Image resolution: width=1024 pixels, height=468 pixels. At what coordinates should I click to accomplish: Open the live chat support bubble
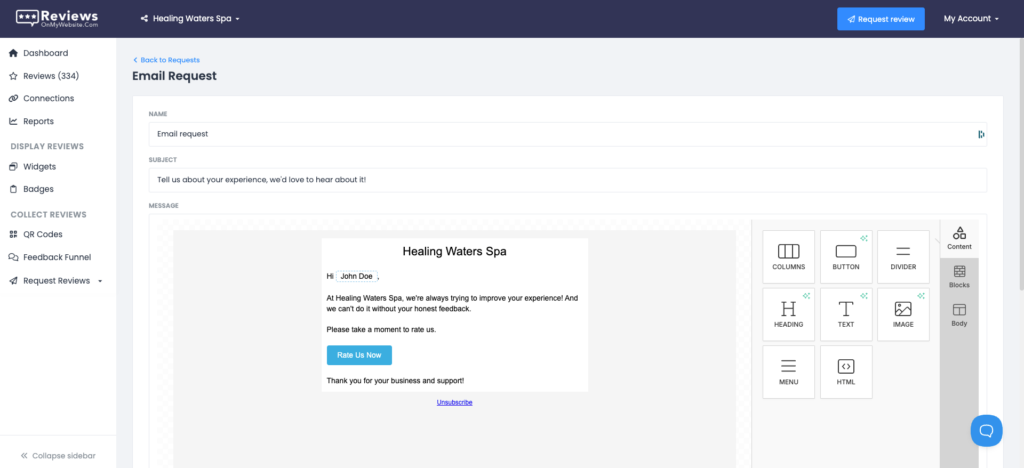(986, 430)
